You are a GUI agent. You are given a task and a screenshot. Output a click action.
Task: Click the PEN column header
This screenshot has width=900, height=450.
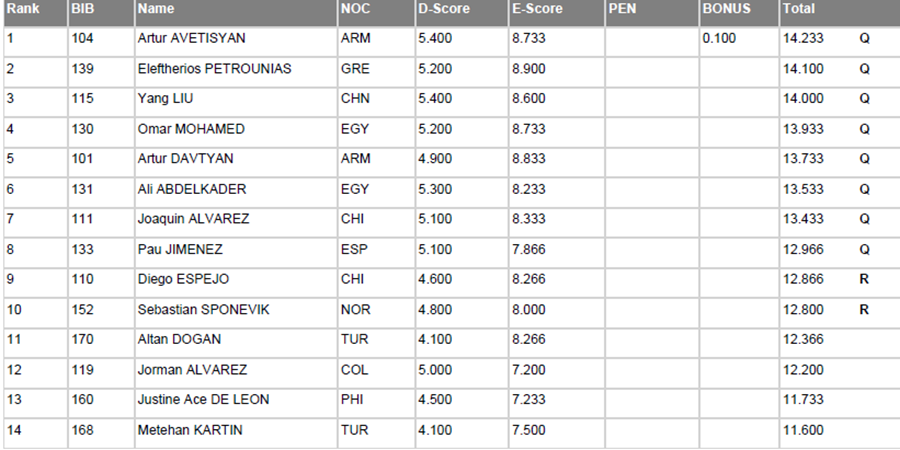coord(621,9)
